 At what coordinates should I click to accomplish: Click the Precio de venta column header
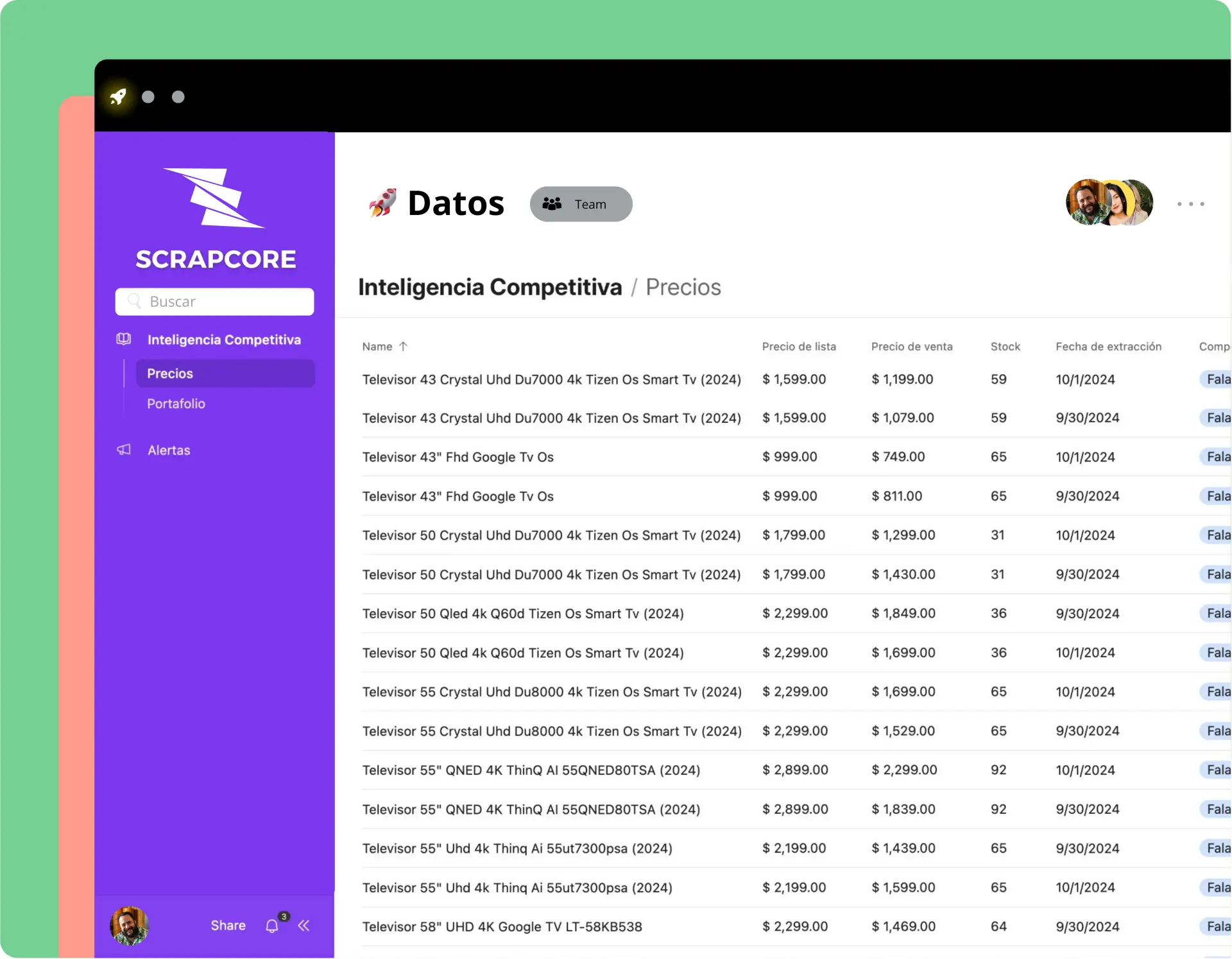(x=911, y=347)
